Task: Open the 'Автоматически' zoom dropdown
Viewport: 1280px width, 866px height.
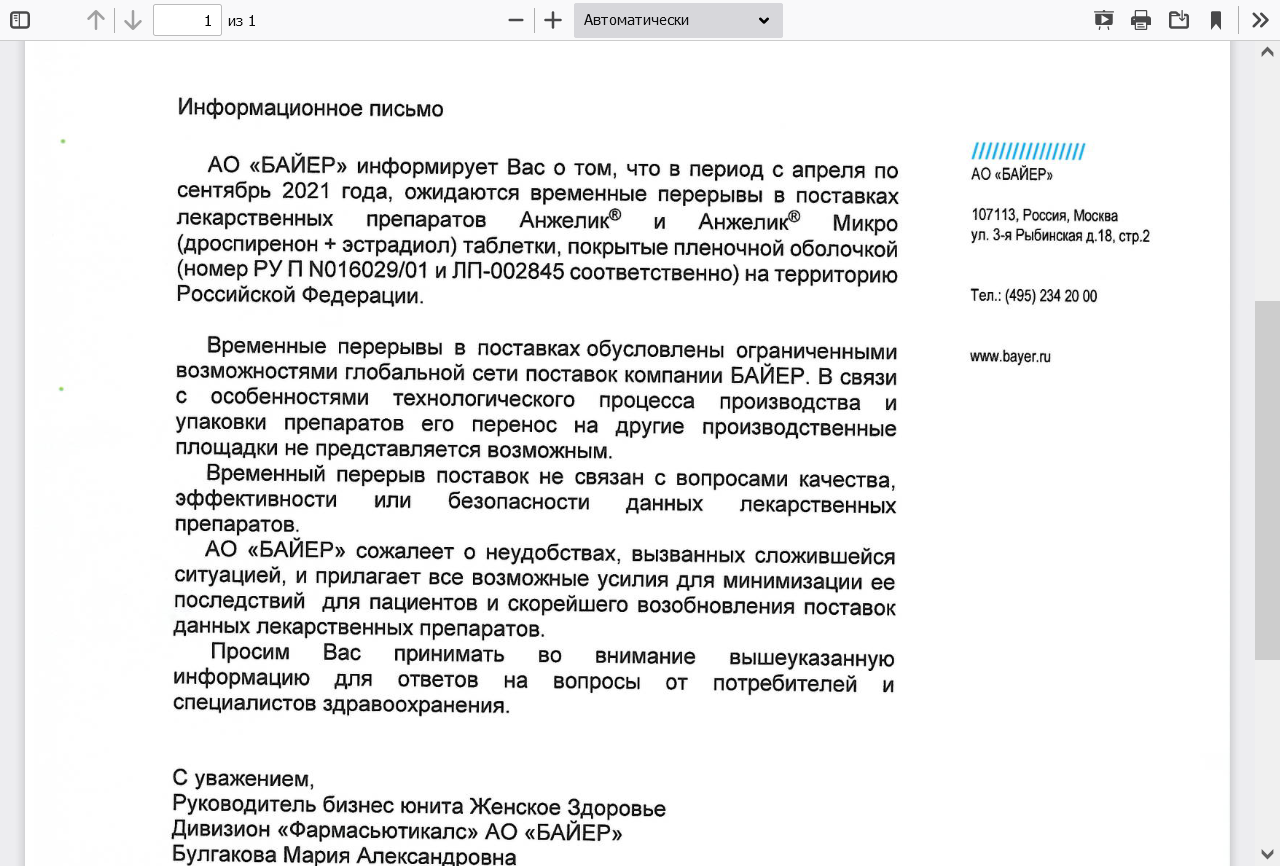Action: pyautogui.click(x=678, y=20)
